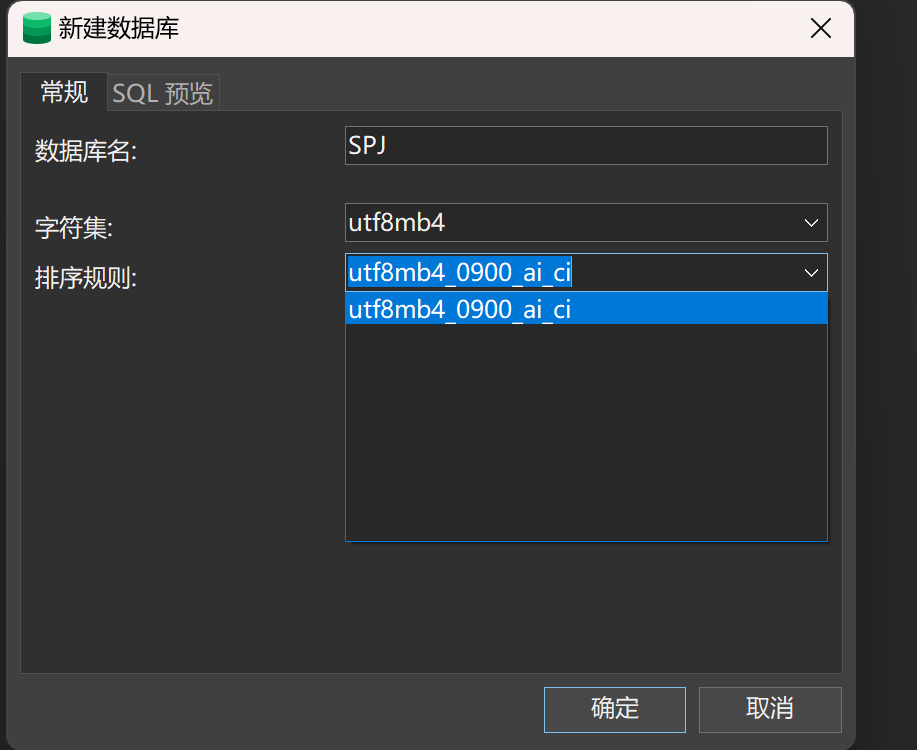Click the 排序规则: label

pyautogui.click(x=85, y=278)
